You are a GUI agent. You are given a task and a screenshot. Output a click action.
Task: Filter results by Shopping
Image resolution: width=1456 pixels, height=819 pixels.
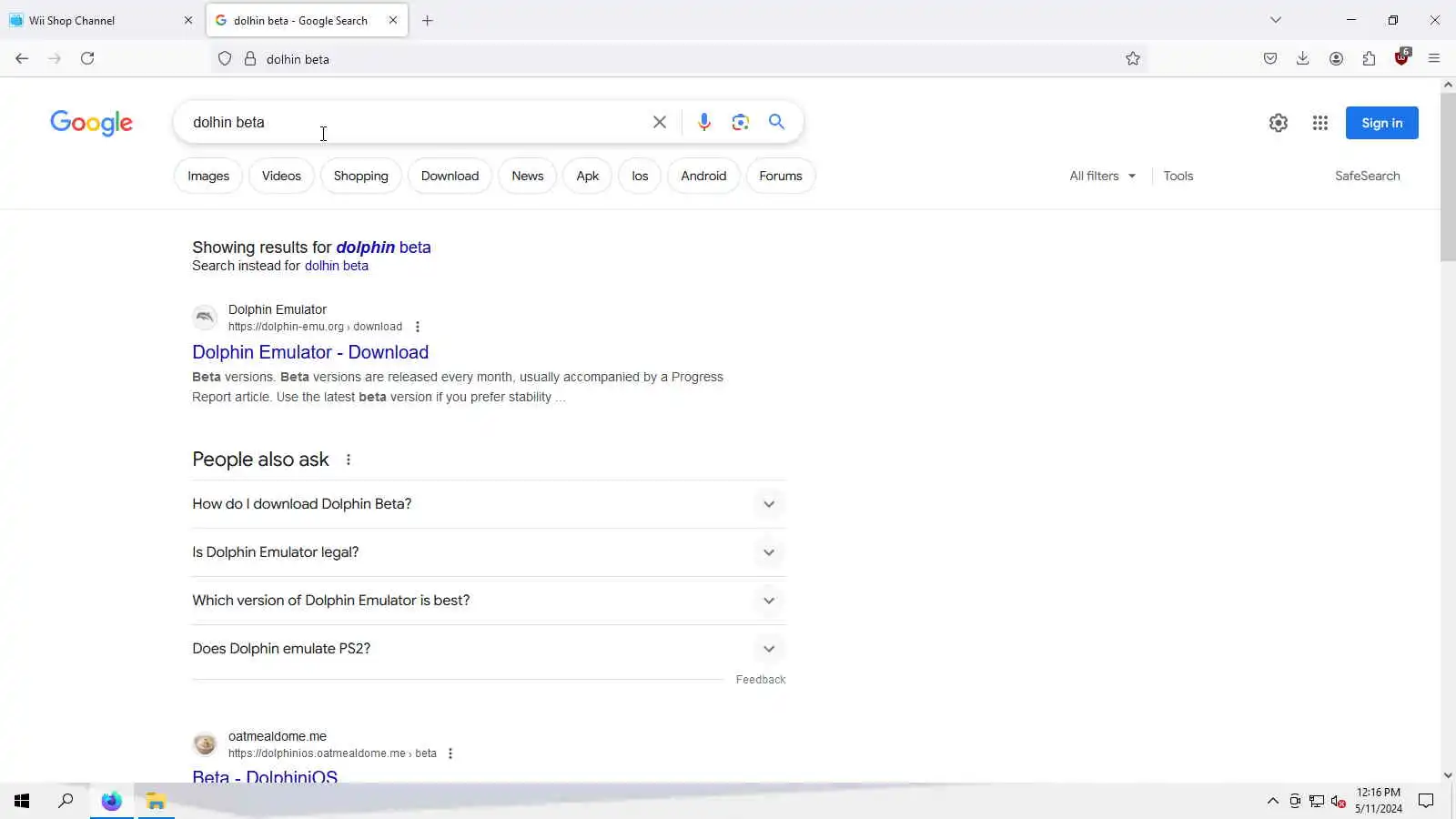tap(360, 176)
